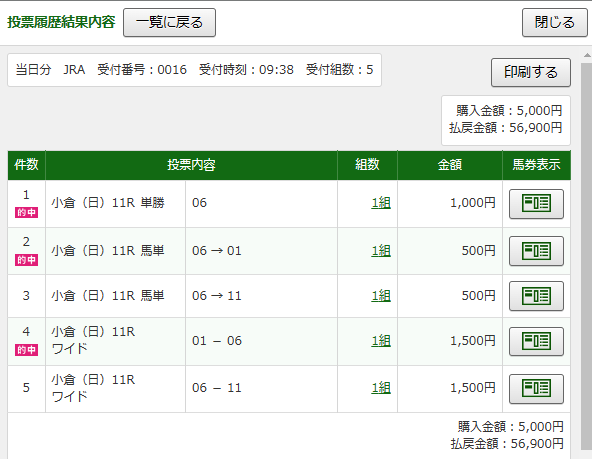Click the 1,000円 amount in row 1
592x459 pixels.
(x=473, y=203)
